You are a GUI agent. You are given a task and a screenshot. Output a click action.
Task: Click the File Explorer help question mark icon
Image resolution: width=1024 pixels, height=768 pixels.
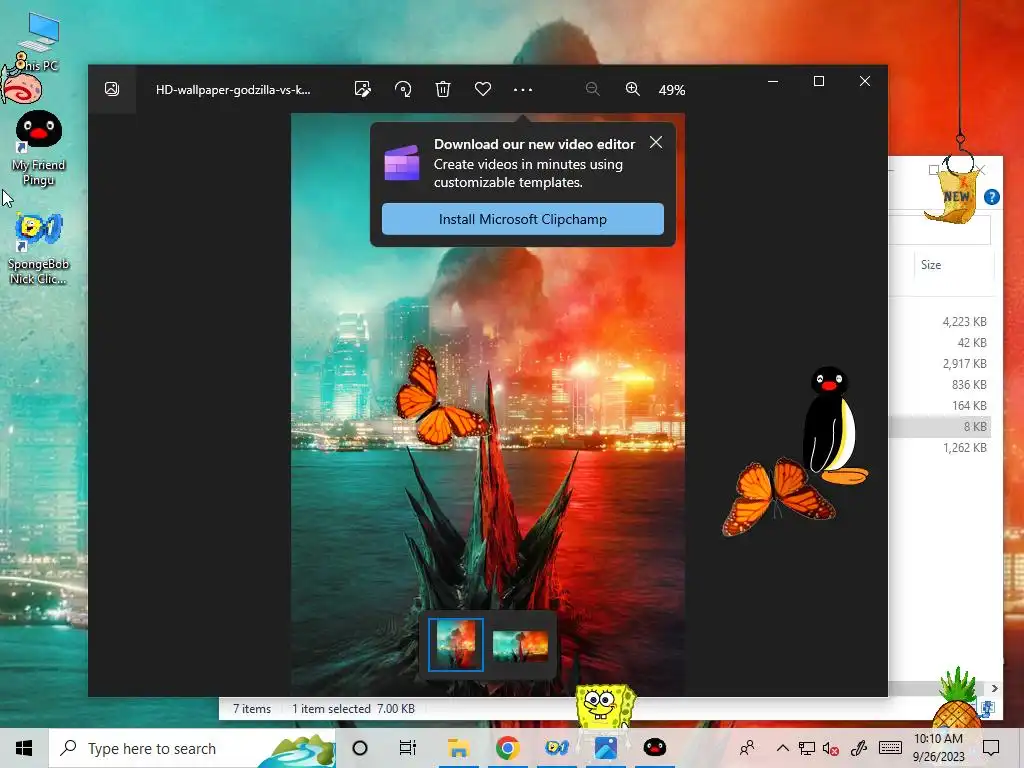point(991,197)
